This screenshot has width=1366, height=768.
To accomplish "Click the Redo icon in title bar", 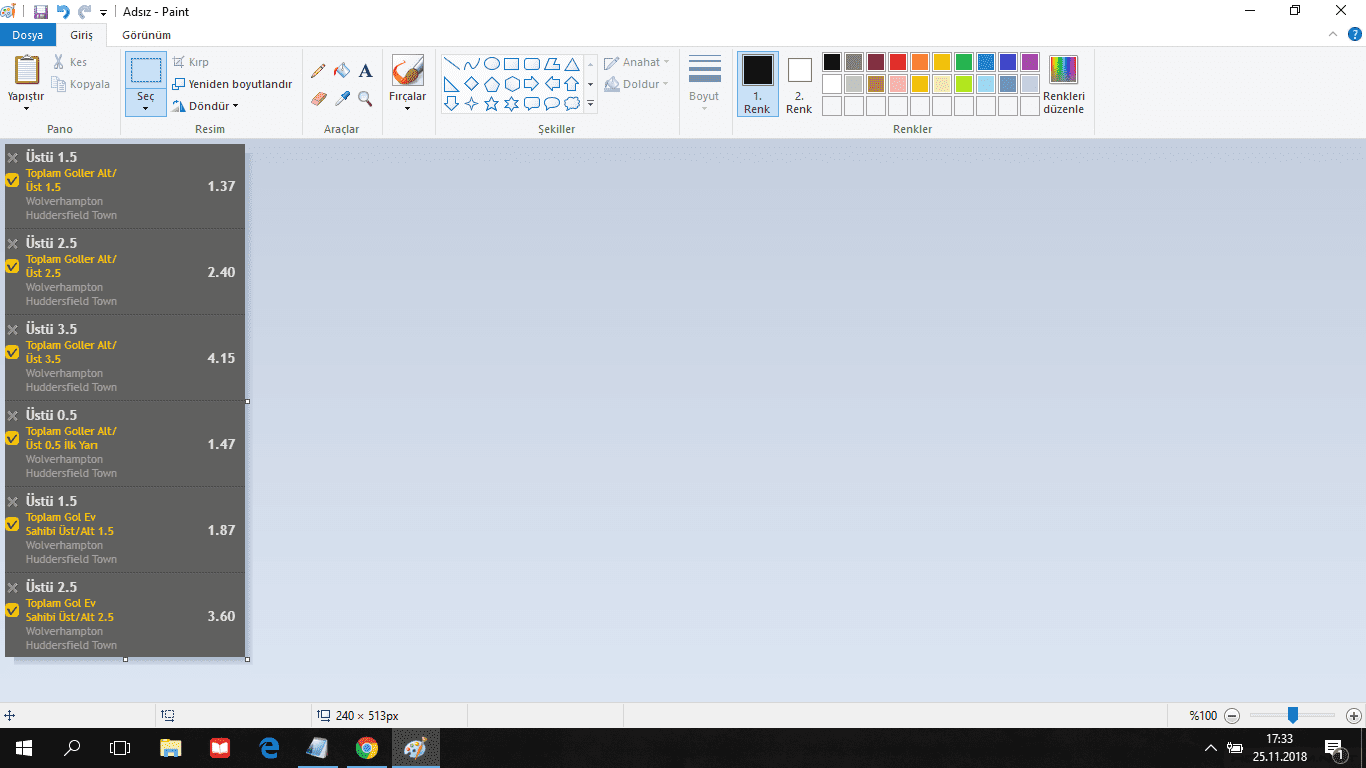I will (x=84, y=12).
